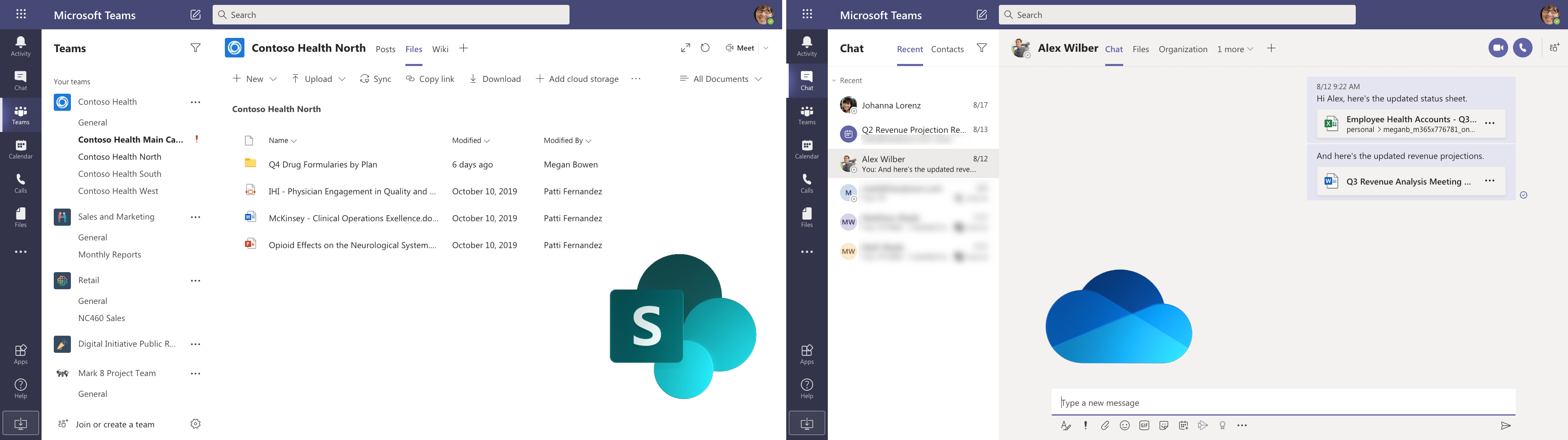Open the emoji picker in compose box
This screenshot has height=440, width=1568.
[1124, 425]
